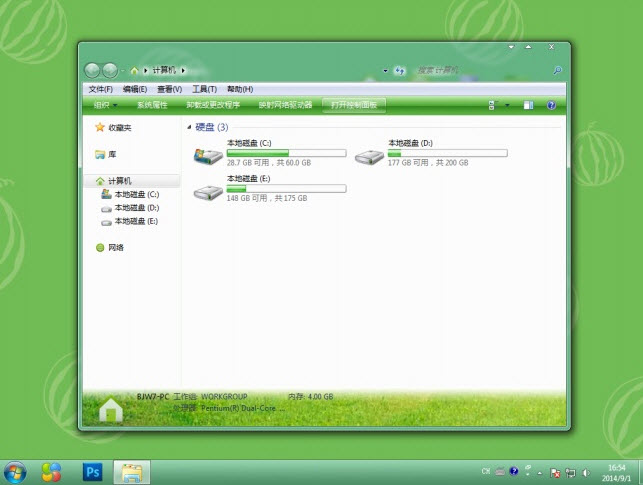Viewport: 643px width, 485px height.
Task: Select the C: drive icon in main pane
Action: [x=208, y=156]
